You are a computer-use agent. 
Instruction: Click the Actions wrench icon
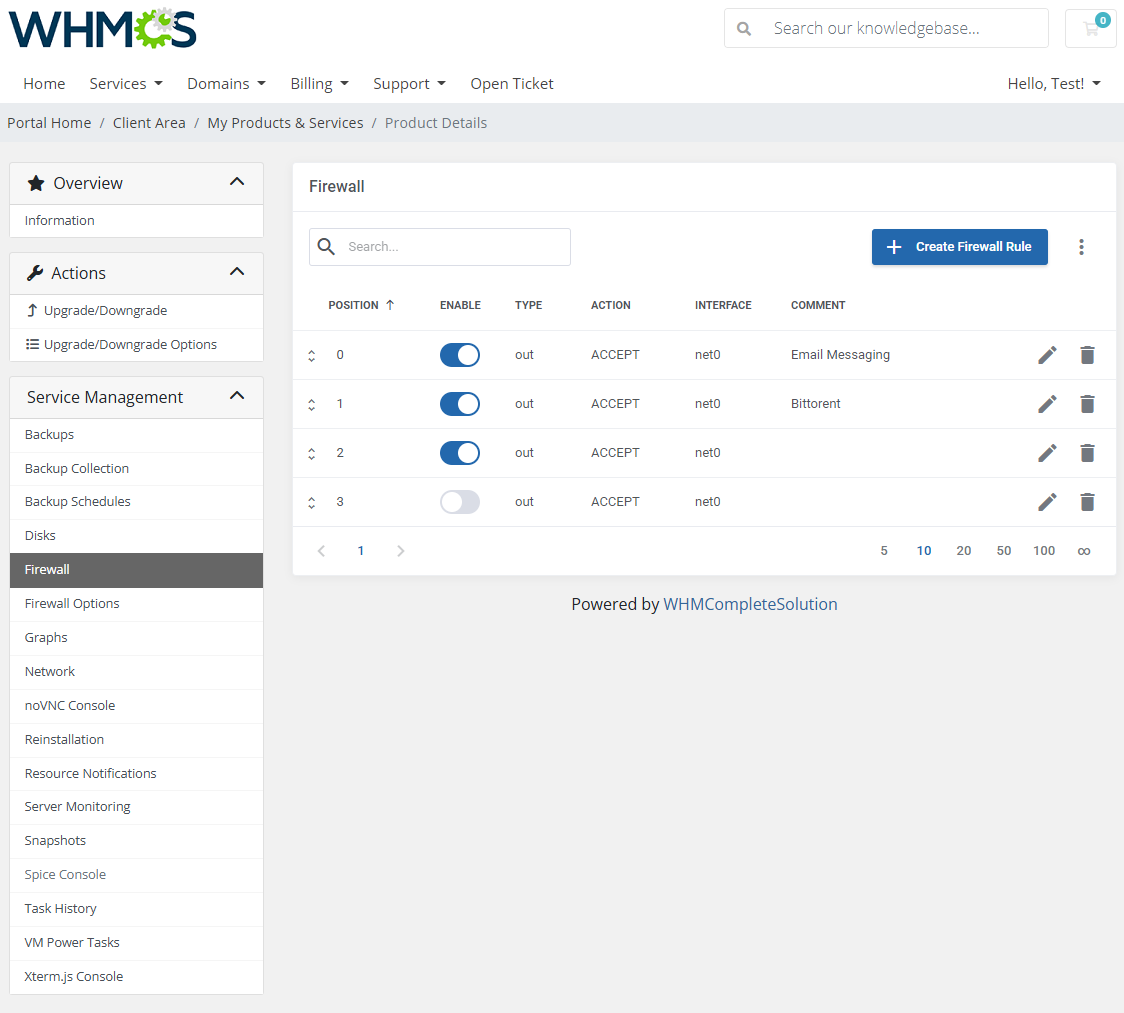coord(35,273)
